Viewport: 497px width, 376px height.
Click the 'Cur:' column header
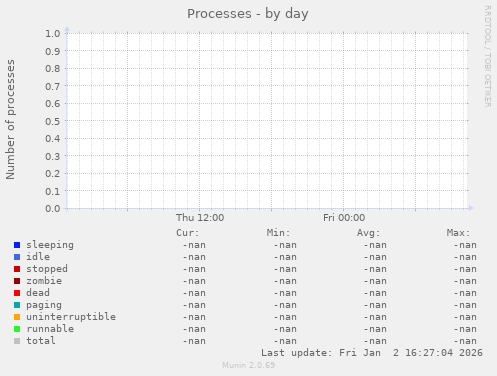click(x=188, y=233)
